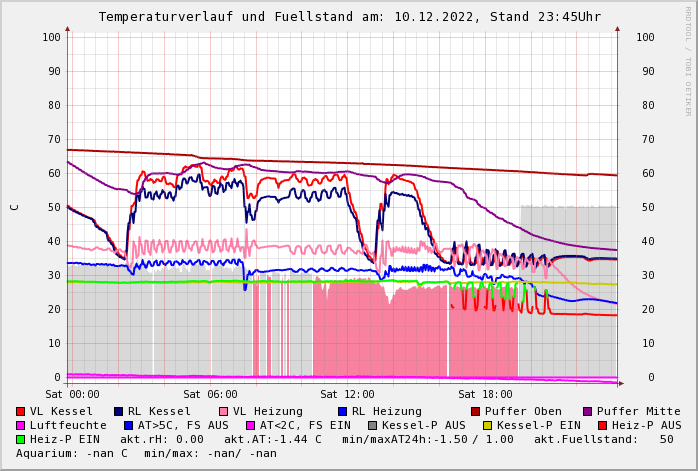
Task: Select the Sat 12:00 time axis label
Action: coord(347,394)
